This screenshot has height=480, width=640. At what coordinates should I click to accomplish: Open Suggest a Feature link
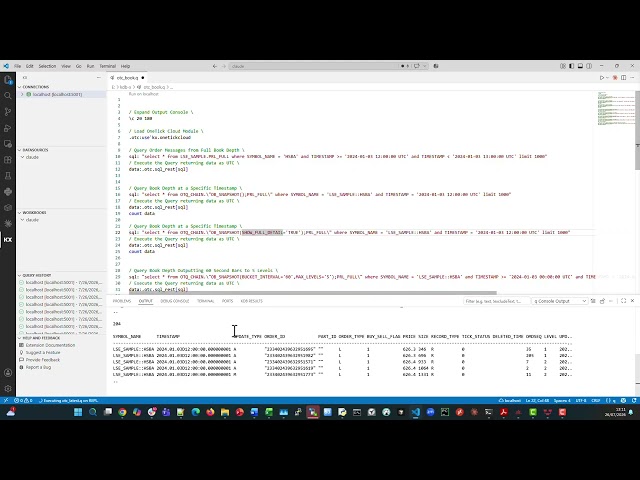pos(43,353)
